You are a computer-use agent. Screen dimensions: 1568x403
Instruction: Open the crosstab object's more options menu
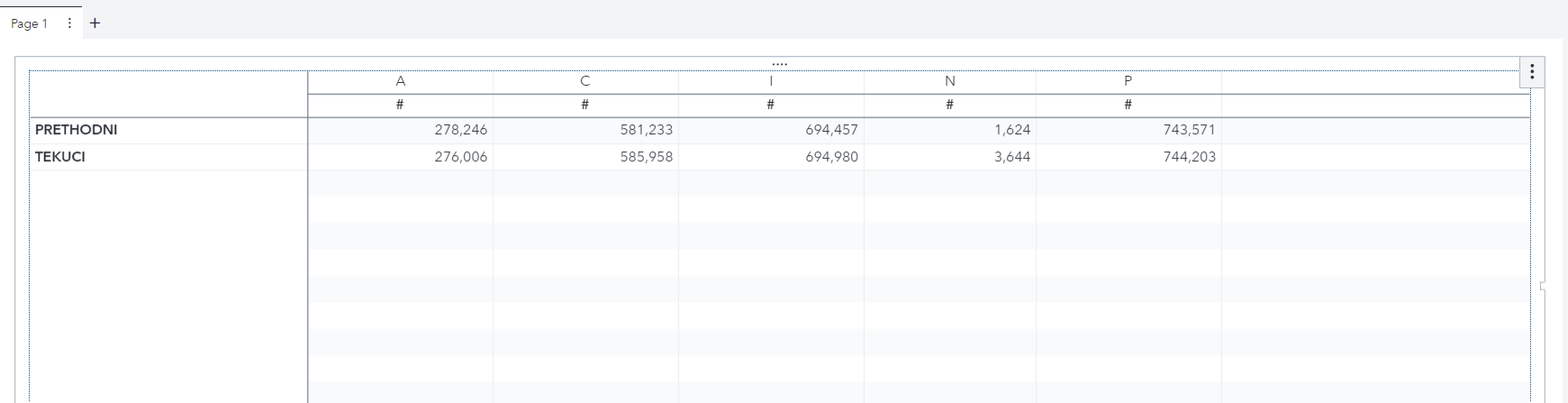pyautogui.click(x=1532, y=72)
